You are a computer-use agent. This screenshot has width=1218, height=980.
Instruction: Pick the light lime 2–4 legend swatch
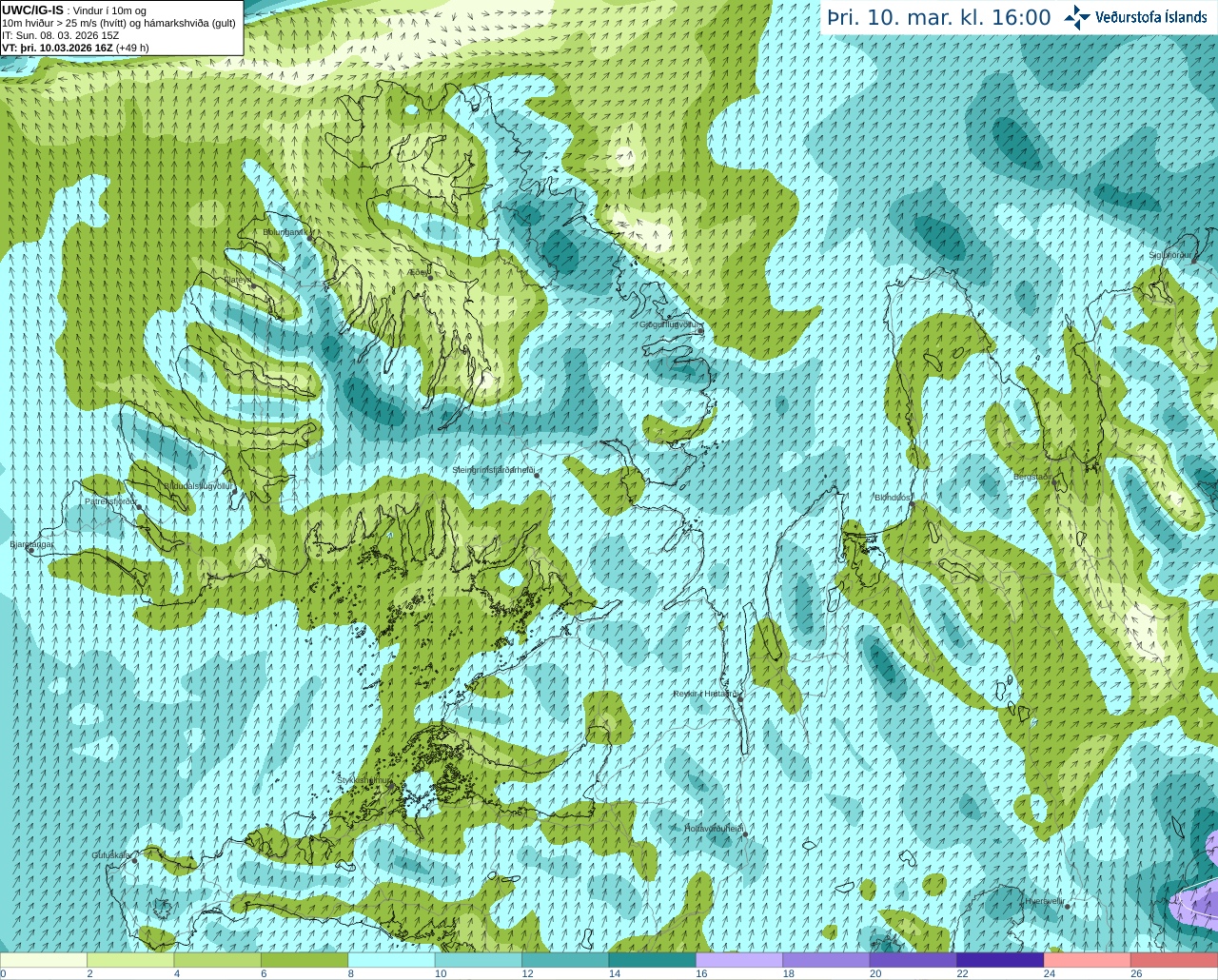tap(130, 960)
